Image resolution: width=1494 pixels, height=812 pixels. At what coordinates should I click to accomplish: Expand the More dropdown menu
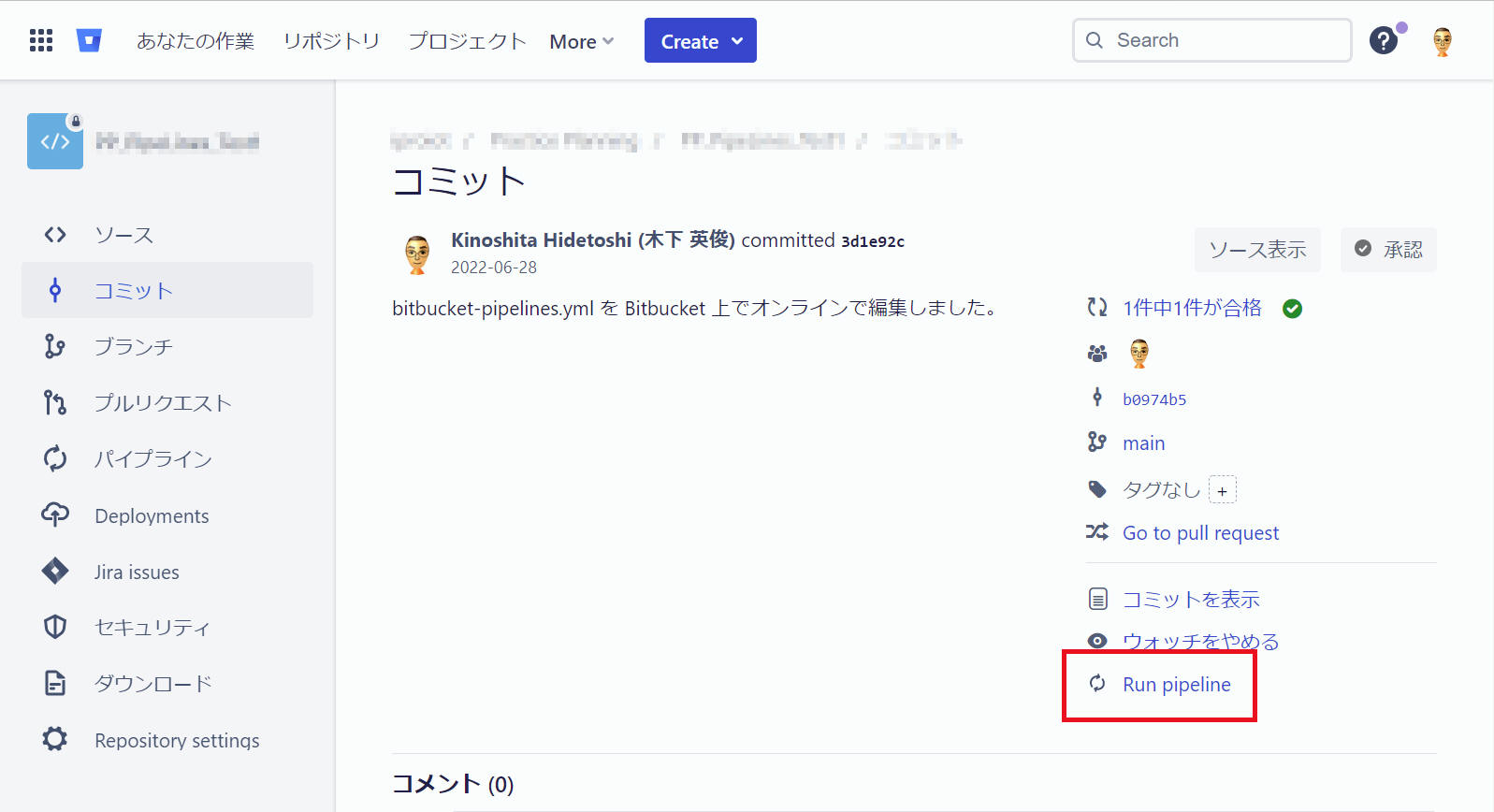pos(581,41)
